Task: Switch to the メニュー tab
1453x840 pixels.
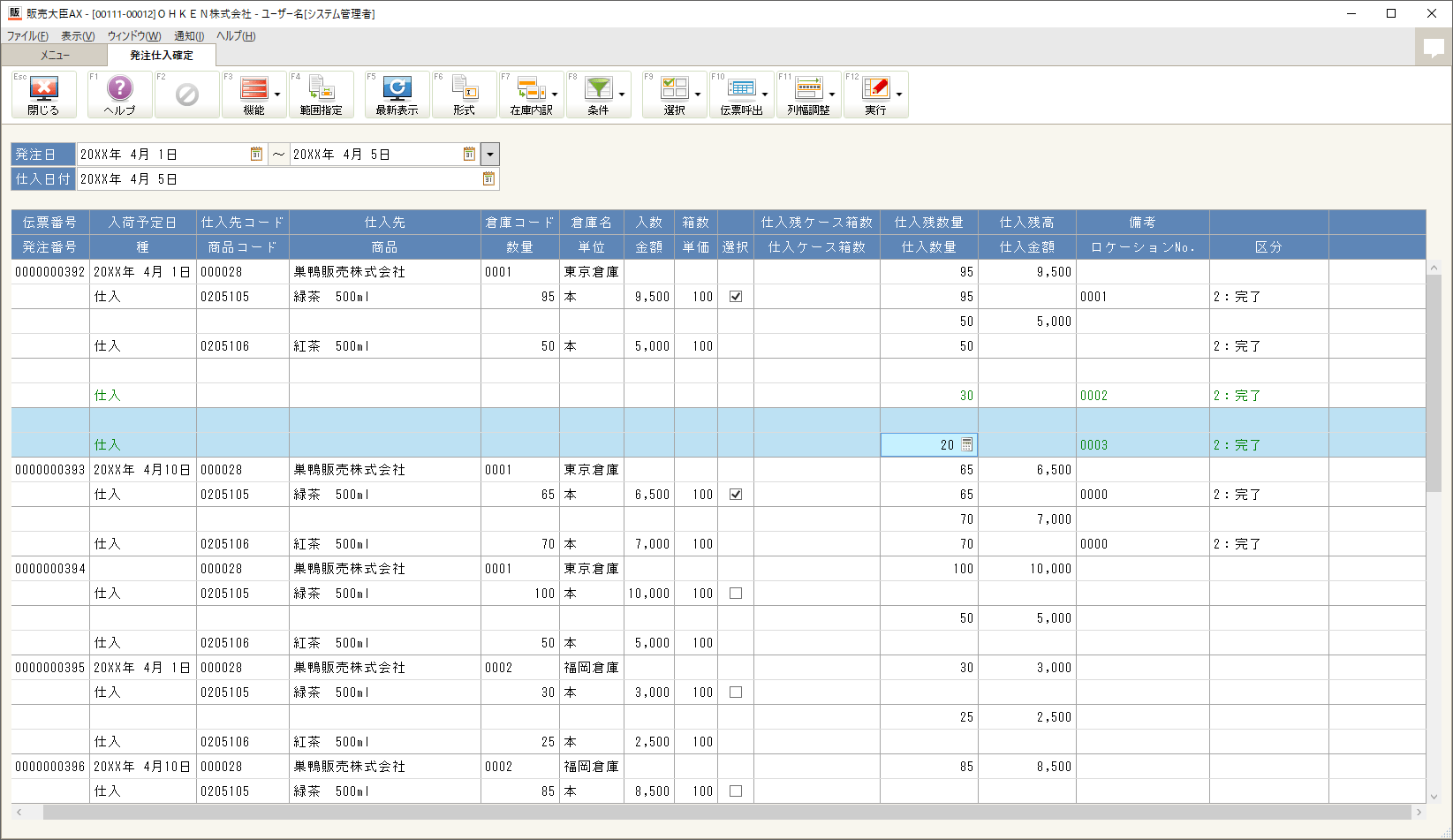Action: click(55, 55)
